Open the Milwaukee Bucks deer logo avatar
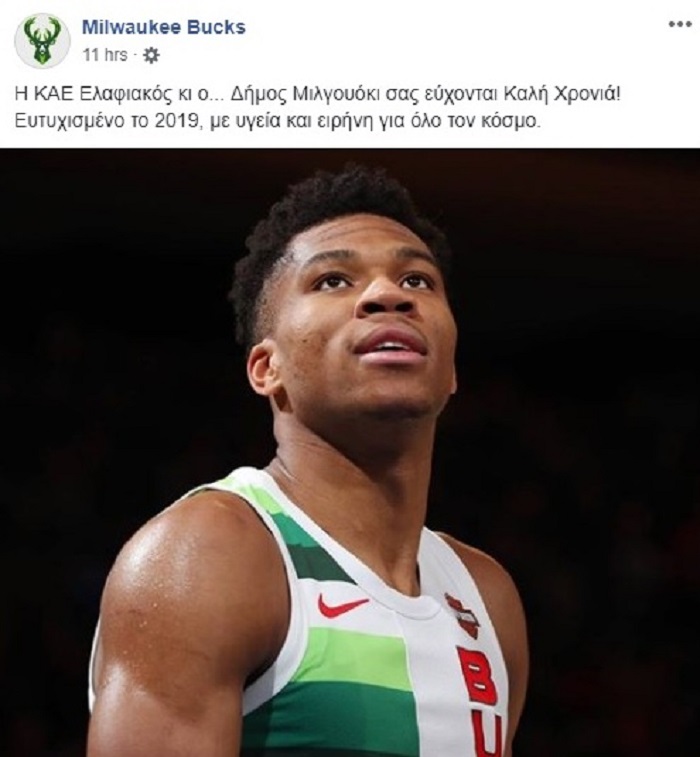700x757 pixels. click(42, 40)
